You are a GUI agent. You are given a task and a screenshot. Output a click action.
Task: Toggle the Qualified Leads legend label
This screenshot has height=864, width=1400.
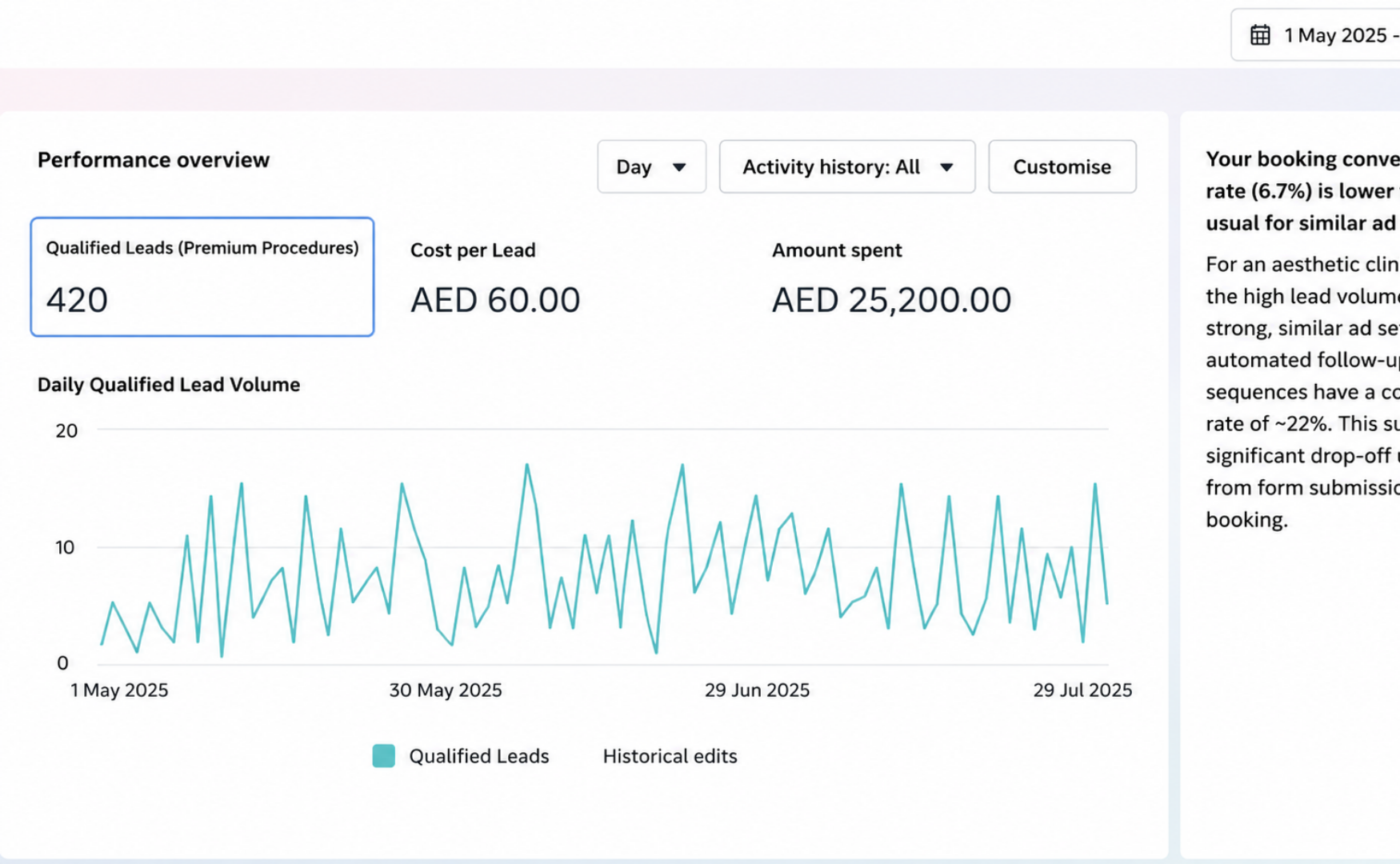478,756
